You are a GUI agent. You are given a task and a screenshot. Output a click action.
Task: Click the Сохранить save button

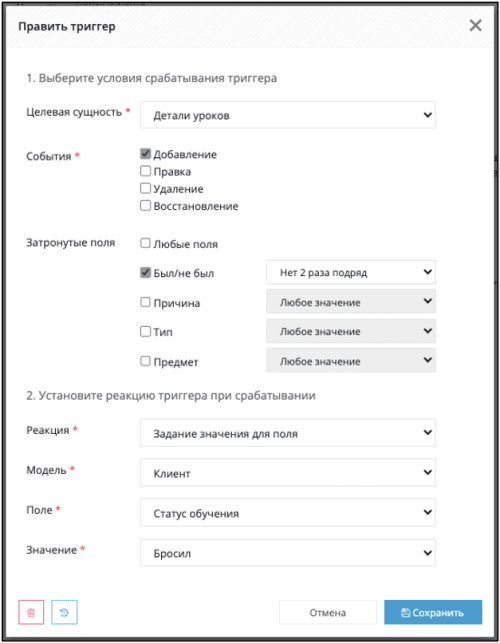tap(433, 612)
